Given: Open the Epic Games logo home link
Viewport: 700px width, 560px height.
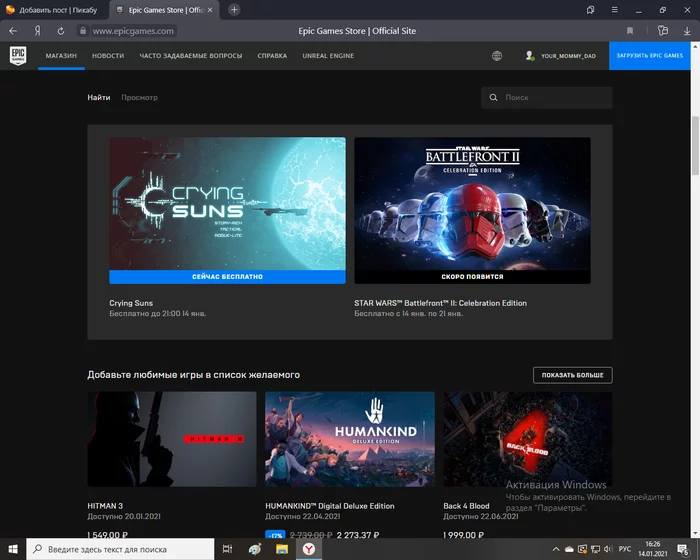Looking at the screenshot, I should [18, 56].
